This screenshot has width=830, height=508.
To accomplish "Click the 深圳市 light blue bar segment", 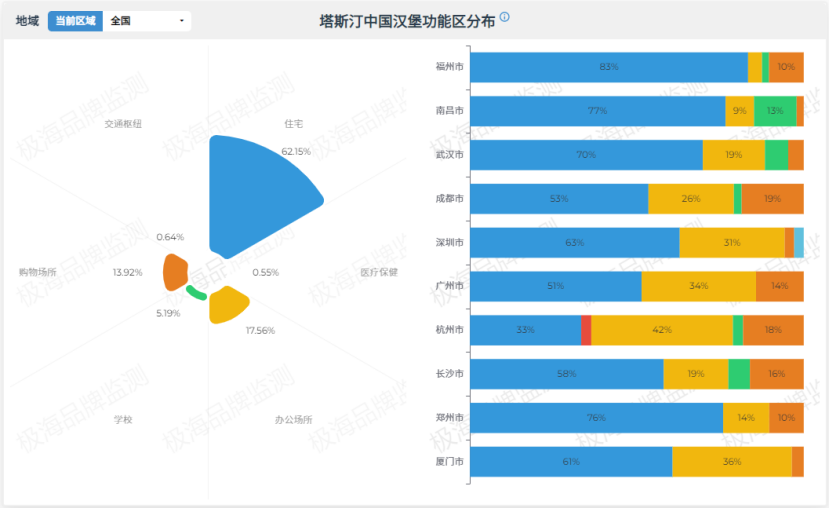I will click(x=799, y=243).
